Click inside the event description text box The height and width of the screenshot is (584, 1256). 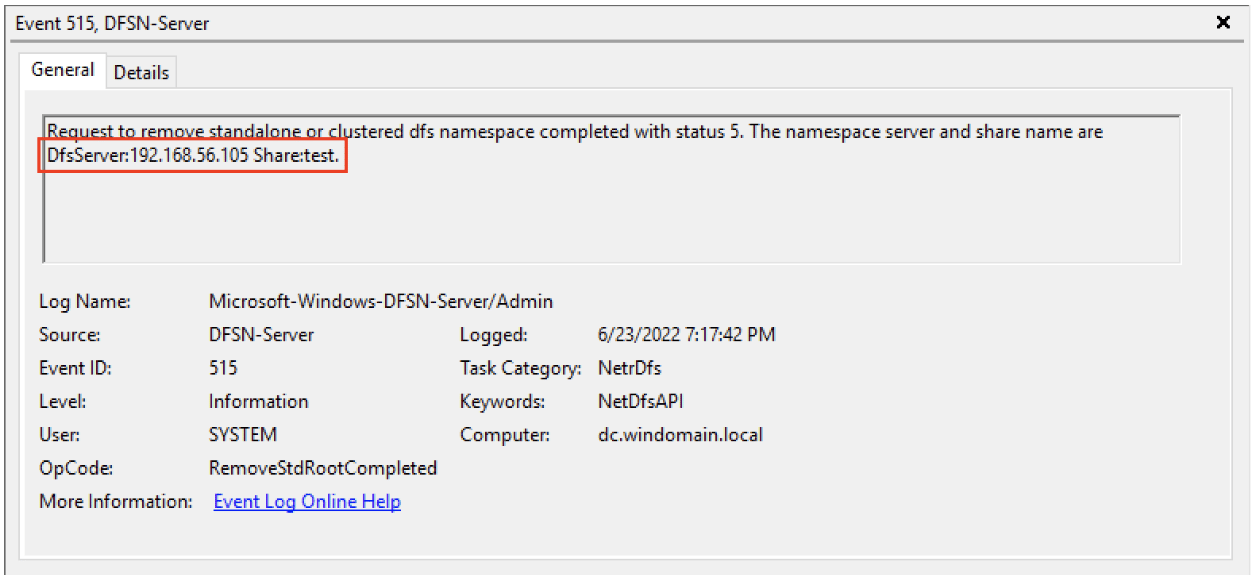[611, 189]
